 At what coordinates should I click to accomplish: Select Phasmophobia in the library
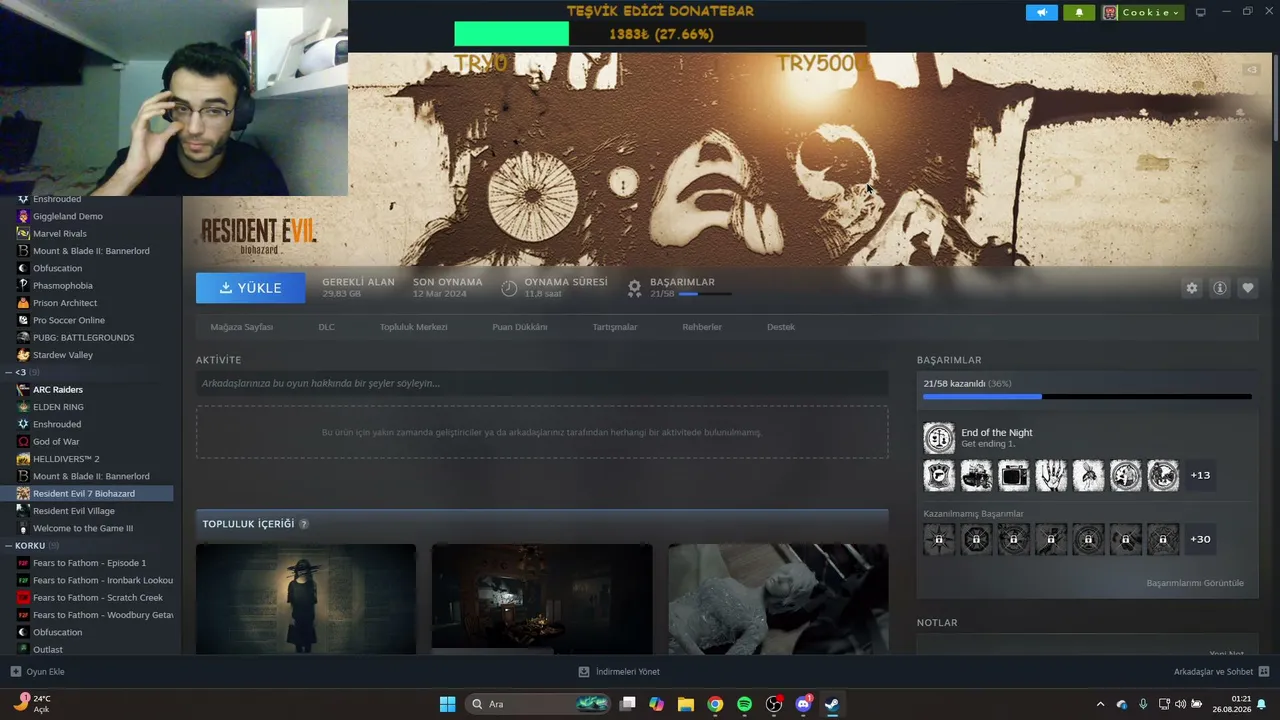click(87, 286)
